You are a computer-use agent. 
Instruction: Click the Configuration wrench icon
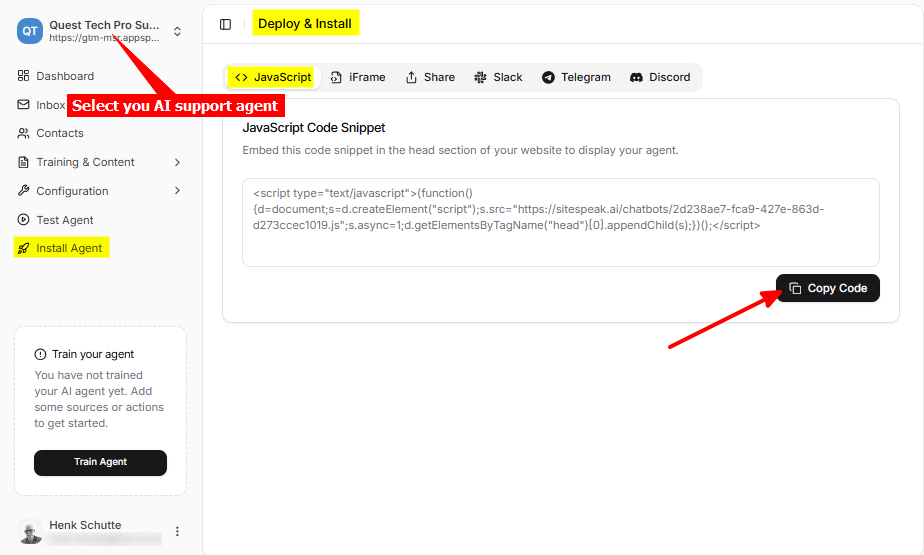click(x=24, y=190)
